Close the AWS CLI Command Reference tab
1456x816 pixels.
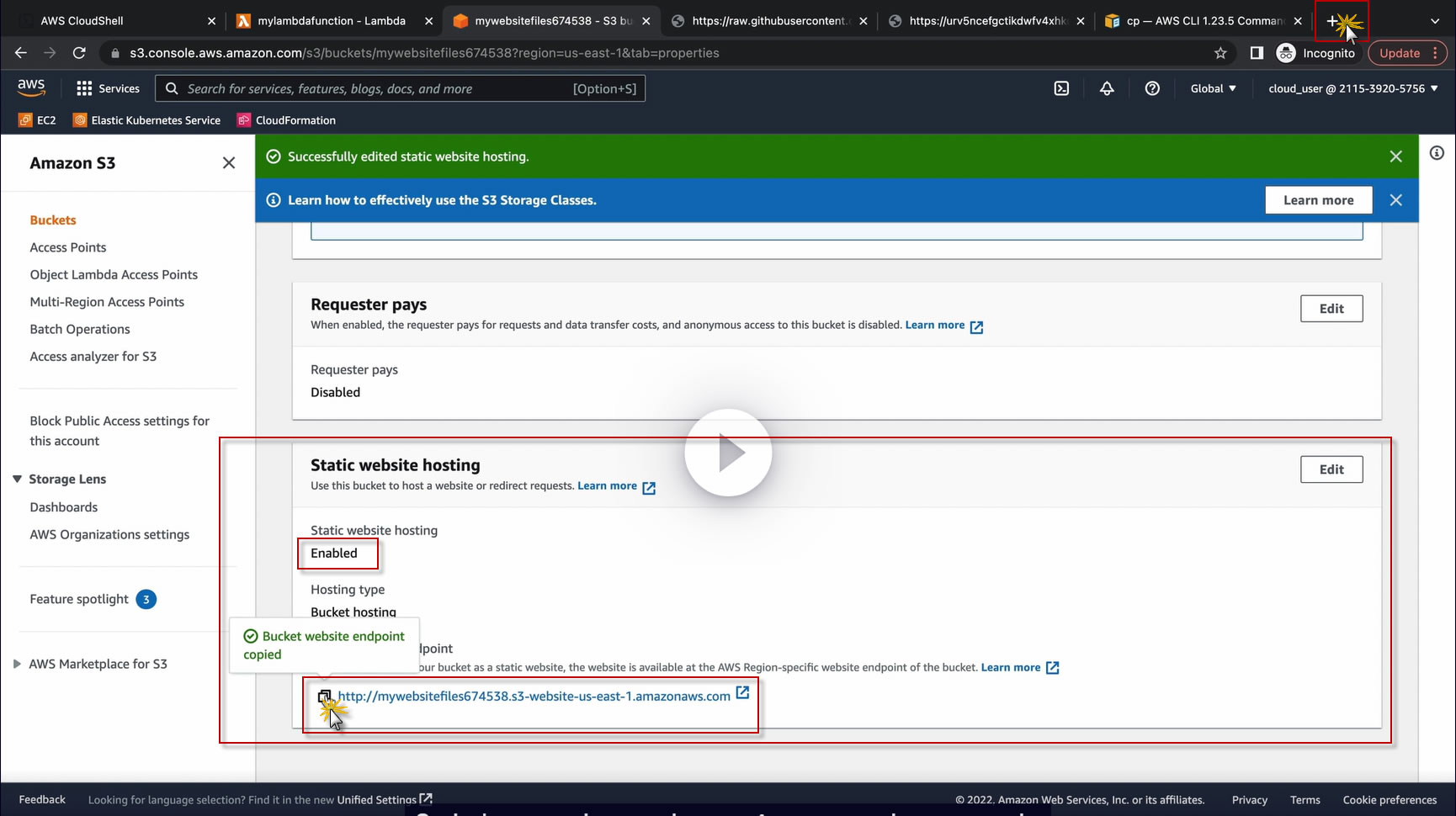[x=1298, y=21]
